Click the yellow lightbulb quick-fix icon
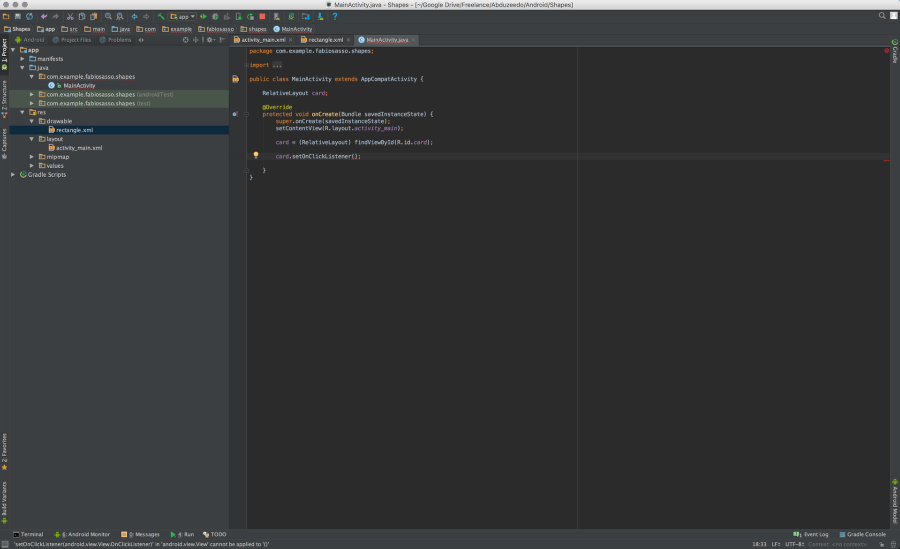Screen dimensions: 900x549 click(256, 155)
